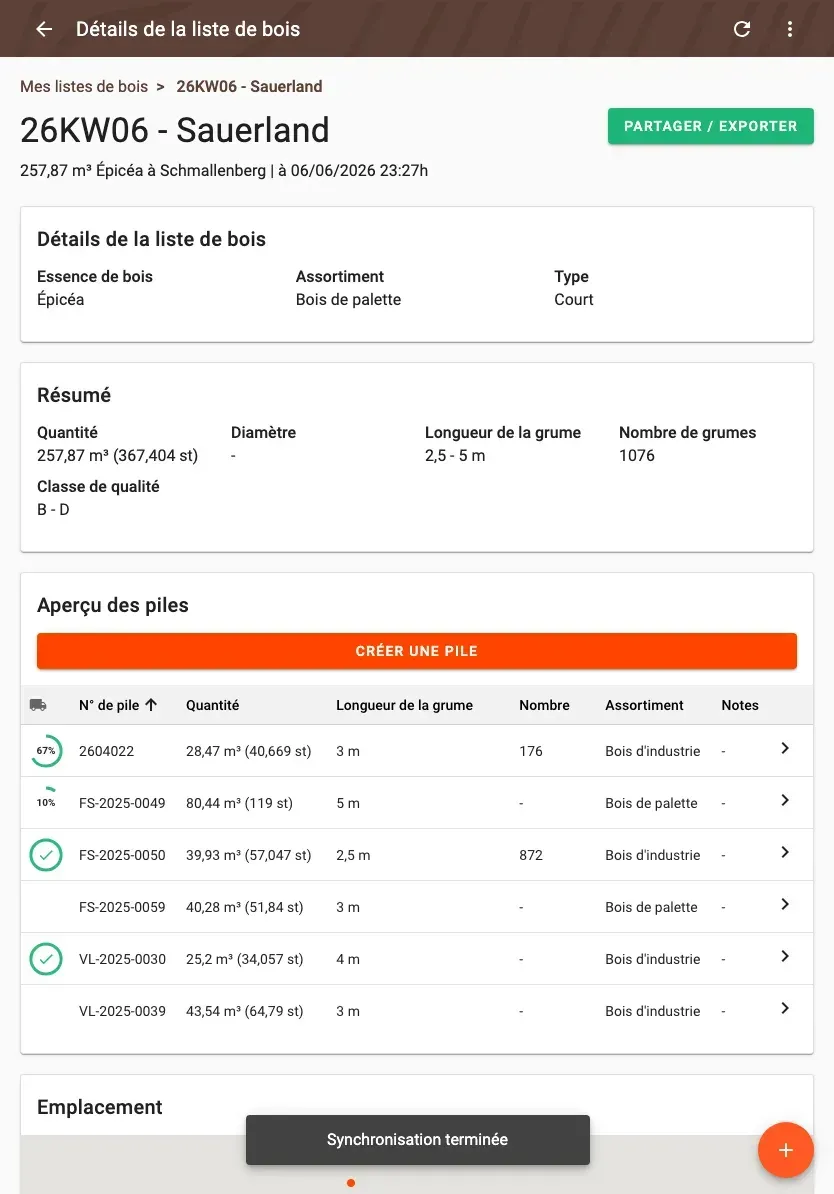
Task: Go back using the arrow icon
Action: coord(44,29)
